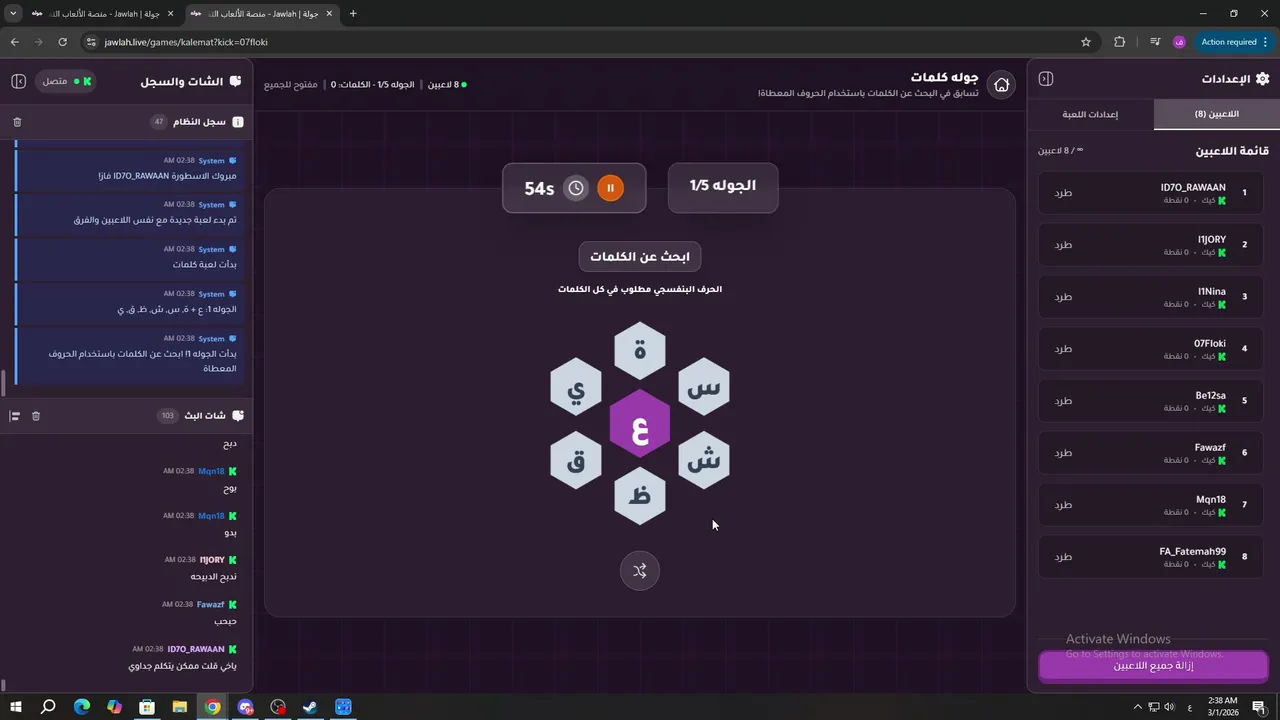
Task: Open Steam from the taskbar
Action: pos(311,707)
